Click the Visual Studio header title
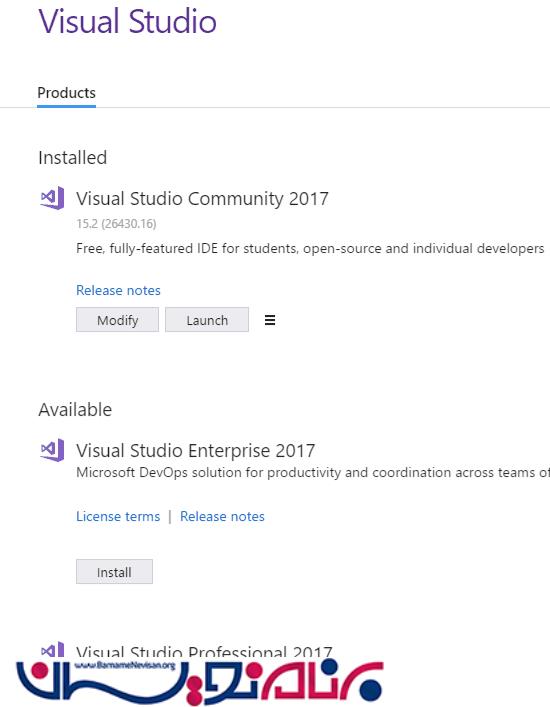Screen dimensions: 550x707 (128, 21)
